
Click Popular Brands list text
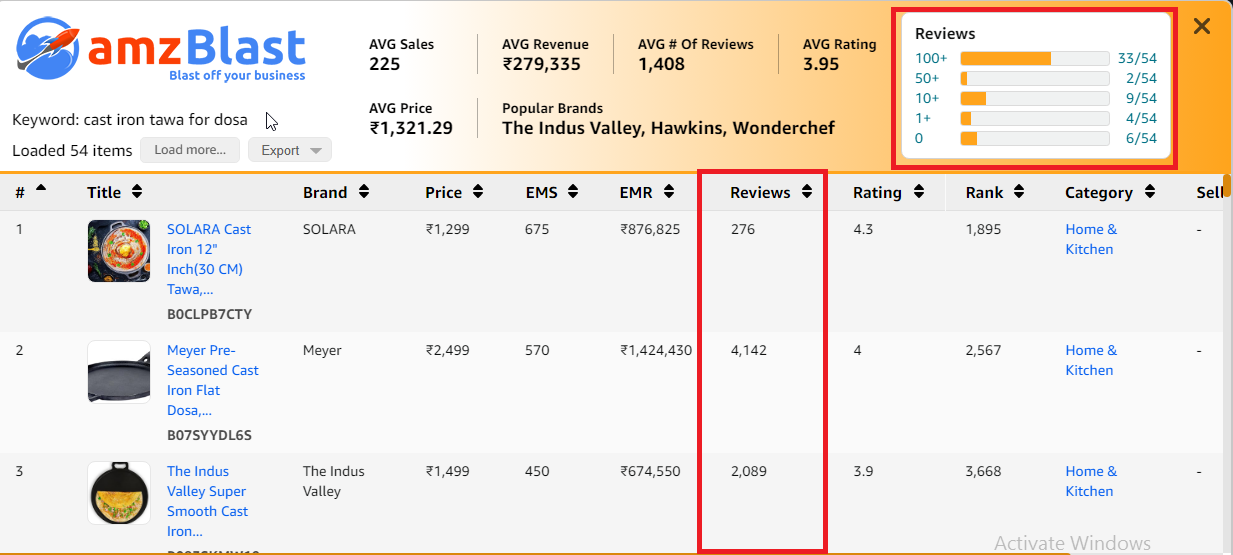[x=668, y=127]
